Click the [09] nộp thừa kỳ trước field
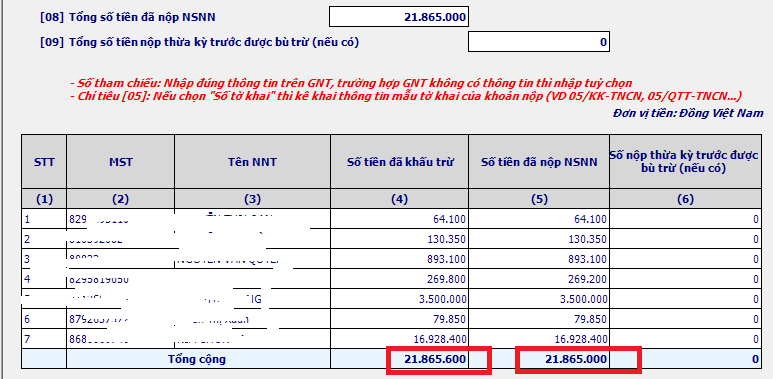 click(x=539, y=42)
